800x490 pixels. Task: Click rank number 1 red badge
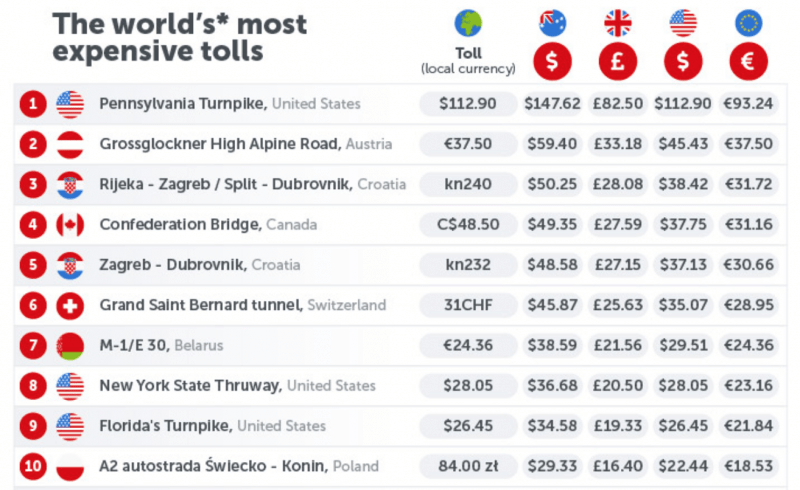pyautogui.click(x=33, y=104)
